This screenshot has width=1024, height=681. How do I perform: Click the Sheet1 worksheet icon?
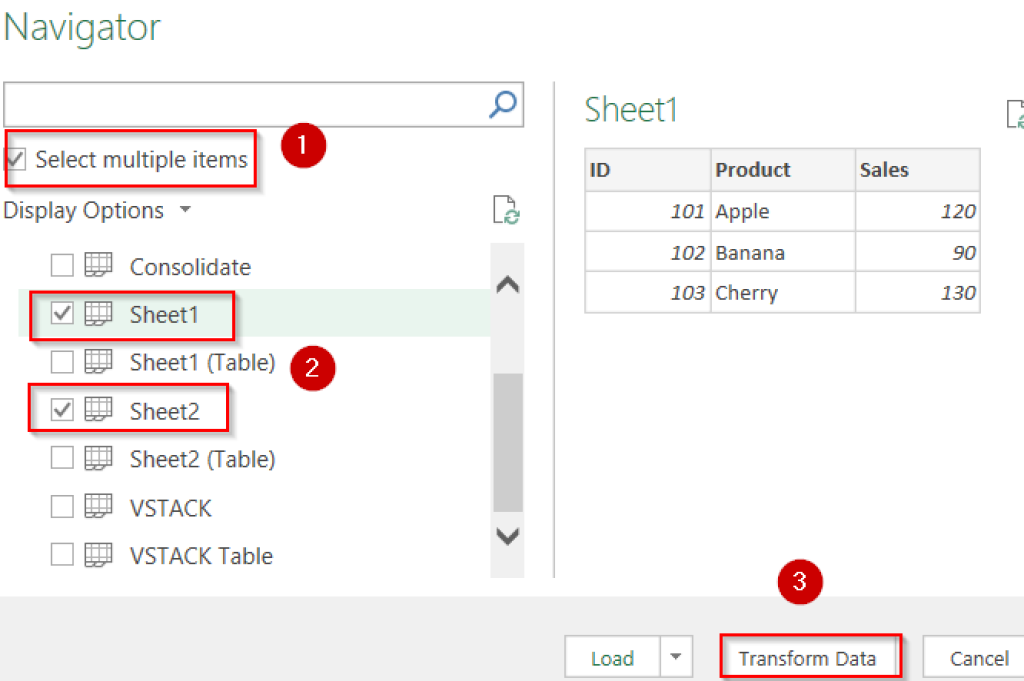pyautogui.click(x=97, y=314)
